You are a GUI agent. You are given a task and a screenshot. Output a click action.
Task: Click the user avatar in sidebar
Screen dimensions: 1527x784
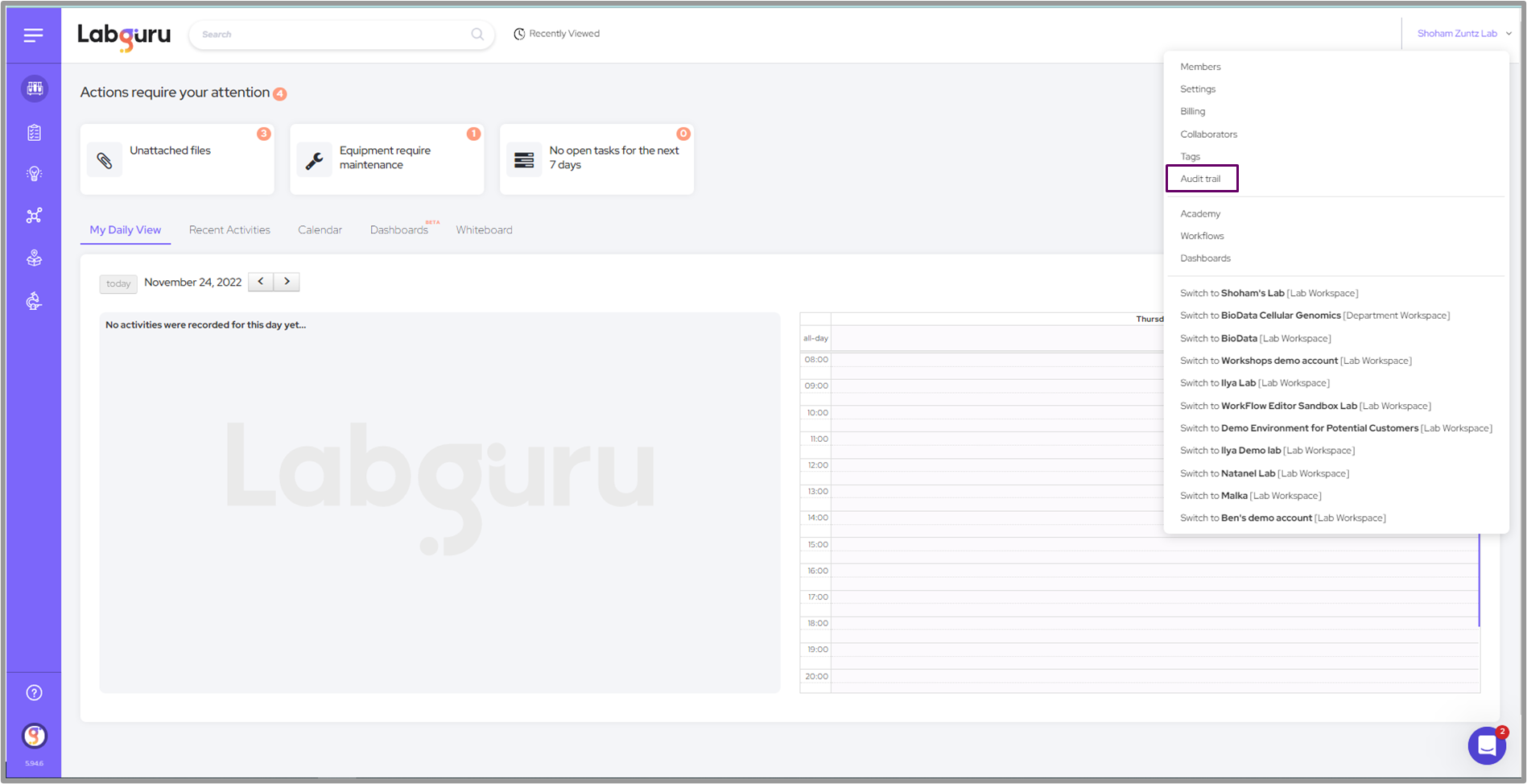34,736
